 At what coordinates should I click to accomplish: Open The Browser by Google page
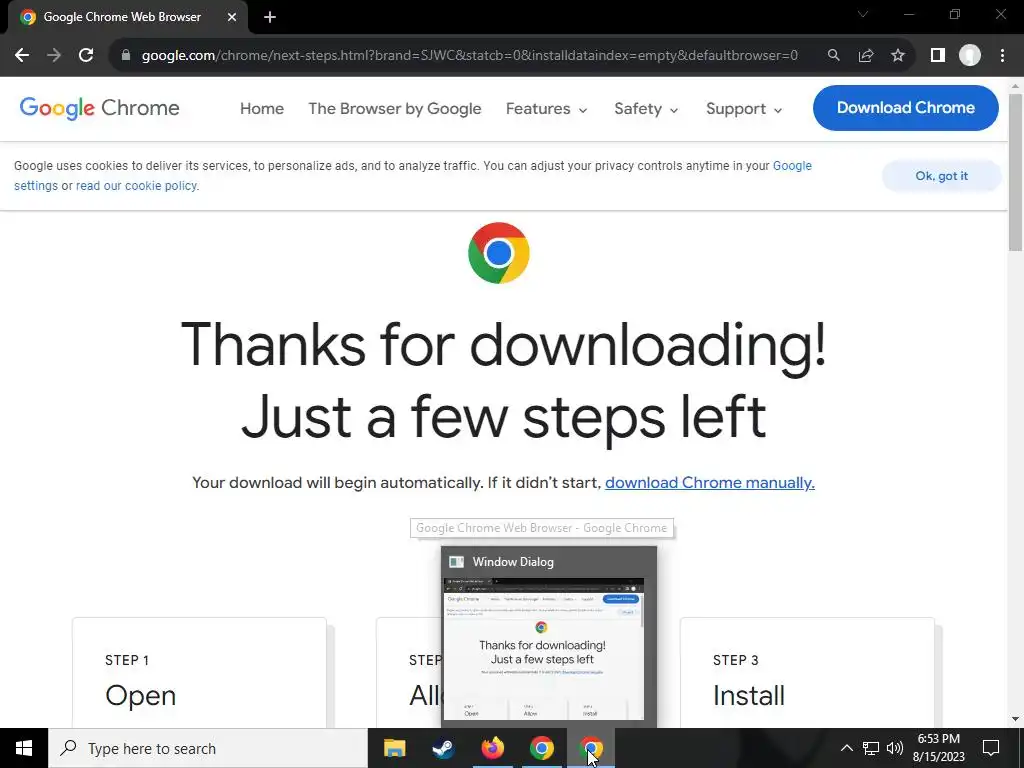coord(394,108)
